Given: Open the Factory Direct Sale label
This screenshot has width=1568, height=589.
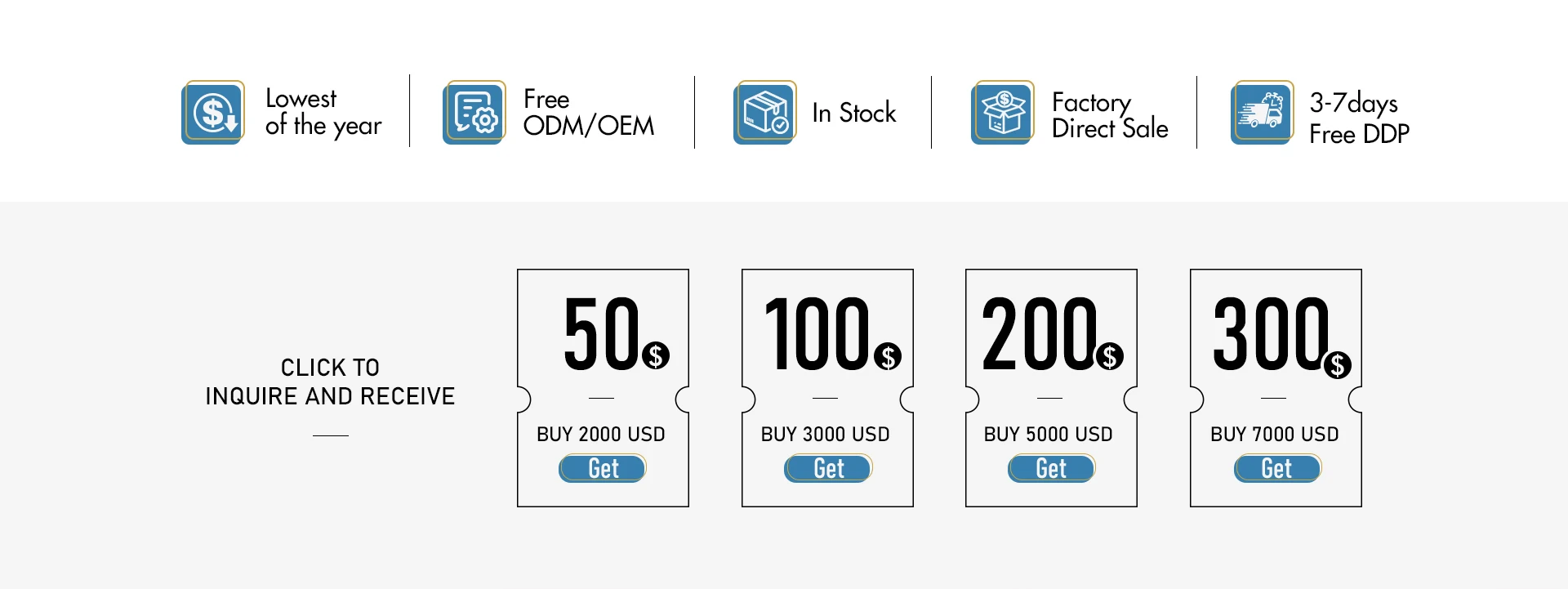Looking at the screenshot, I should [x=1109, y=115].
